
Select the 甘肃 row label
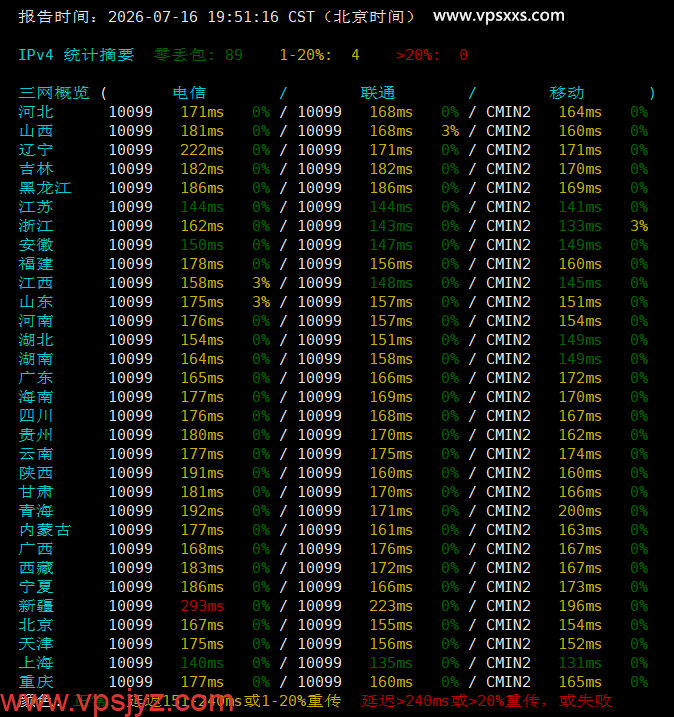36,492
